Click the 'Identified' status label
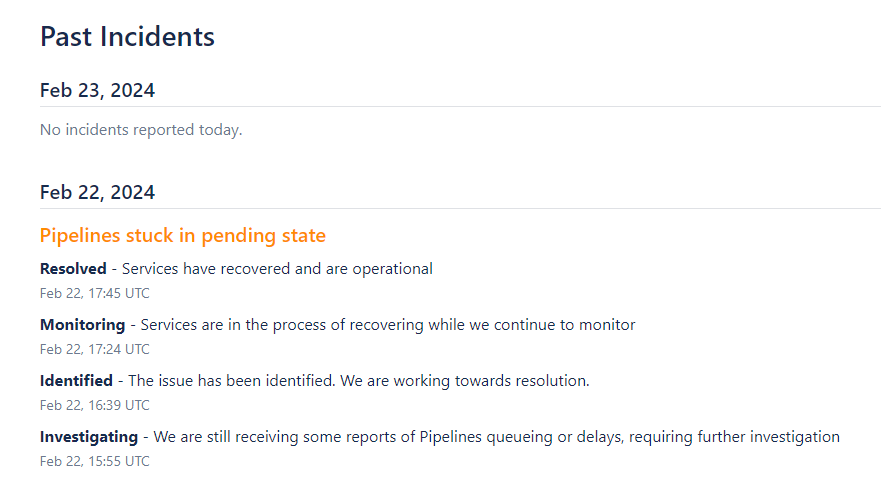This screenshot has width=881, height=484. pos(76,381)
